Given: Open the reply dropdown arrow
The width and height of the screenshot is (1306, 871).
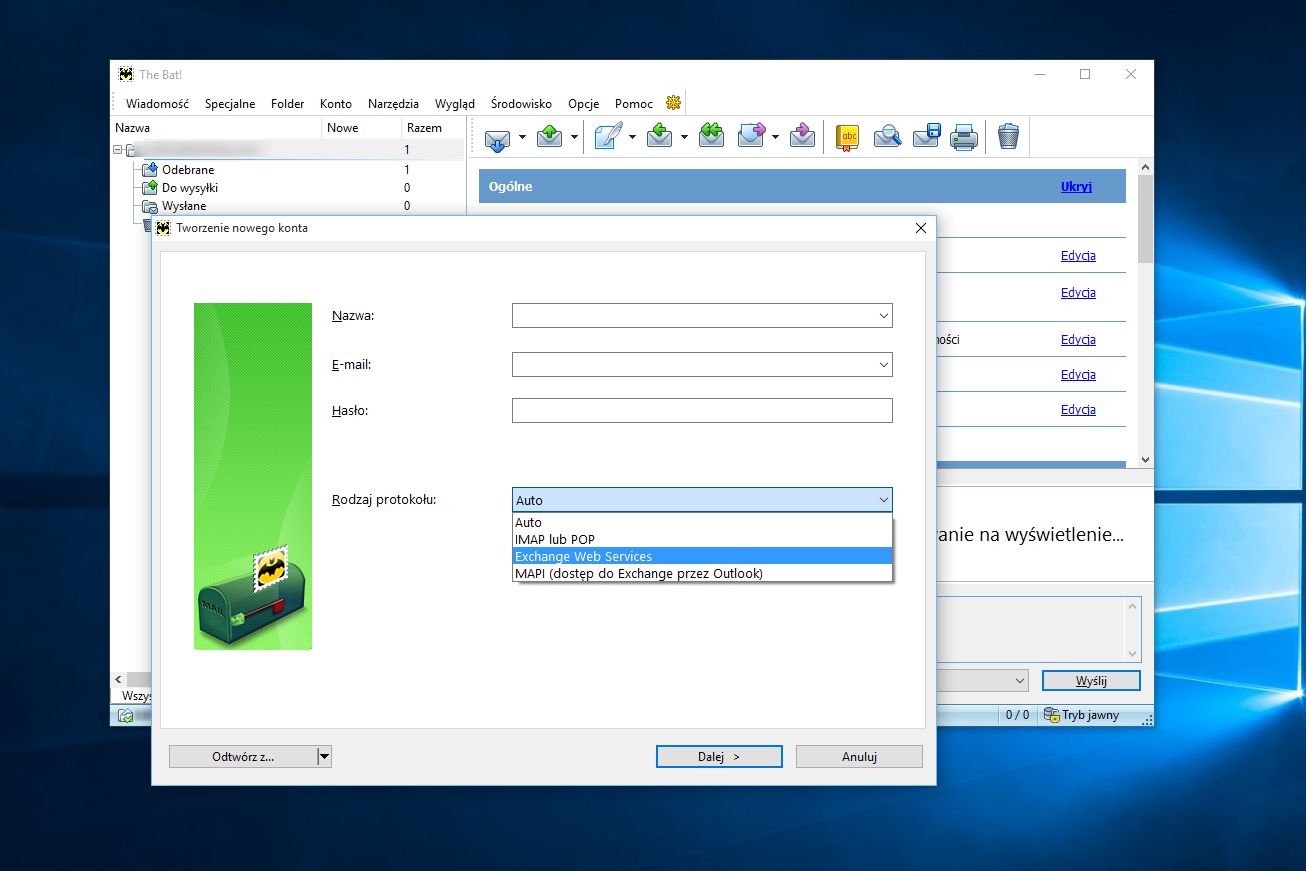Looking at the screenshot, I should [x=684, y=137].
